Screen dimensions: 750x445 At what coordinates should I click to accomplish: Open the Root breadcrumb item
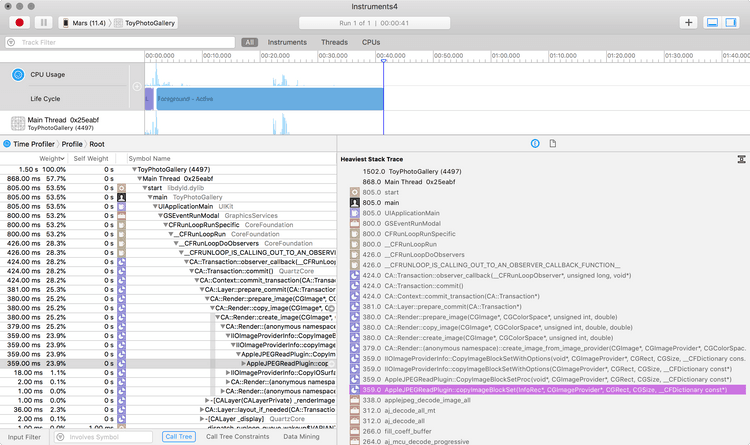pyautogui.click(x=97, y=144)
